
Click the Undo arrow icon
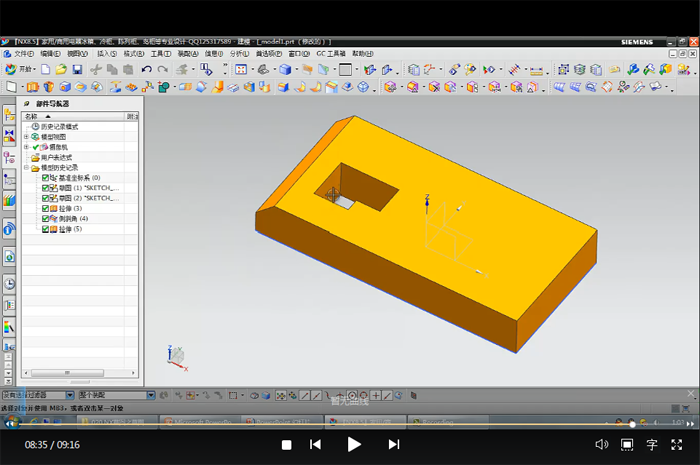click(x=147, y=70)
